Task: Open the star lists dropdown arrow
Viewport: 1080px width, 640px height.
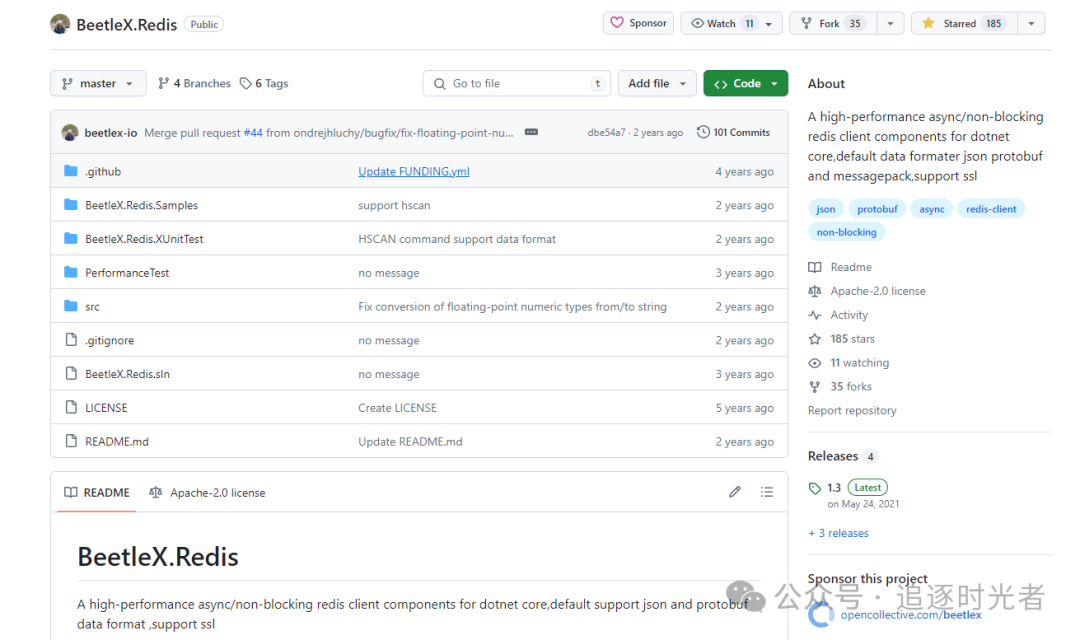Action: (1031, 23)
